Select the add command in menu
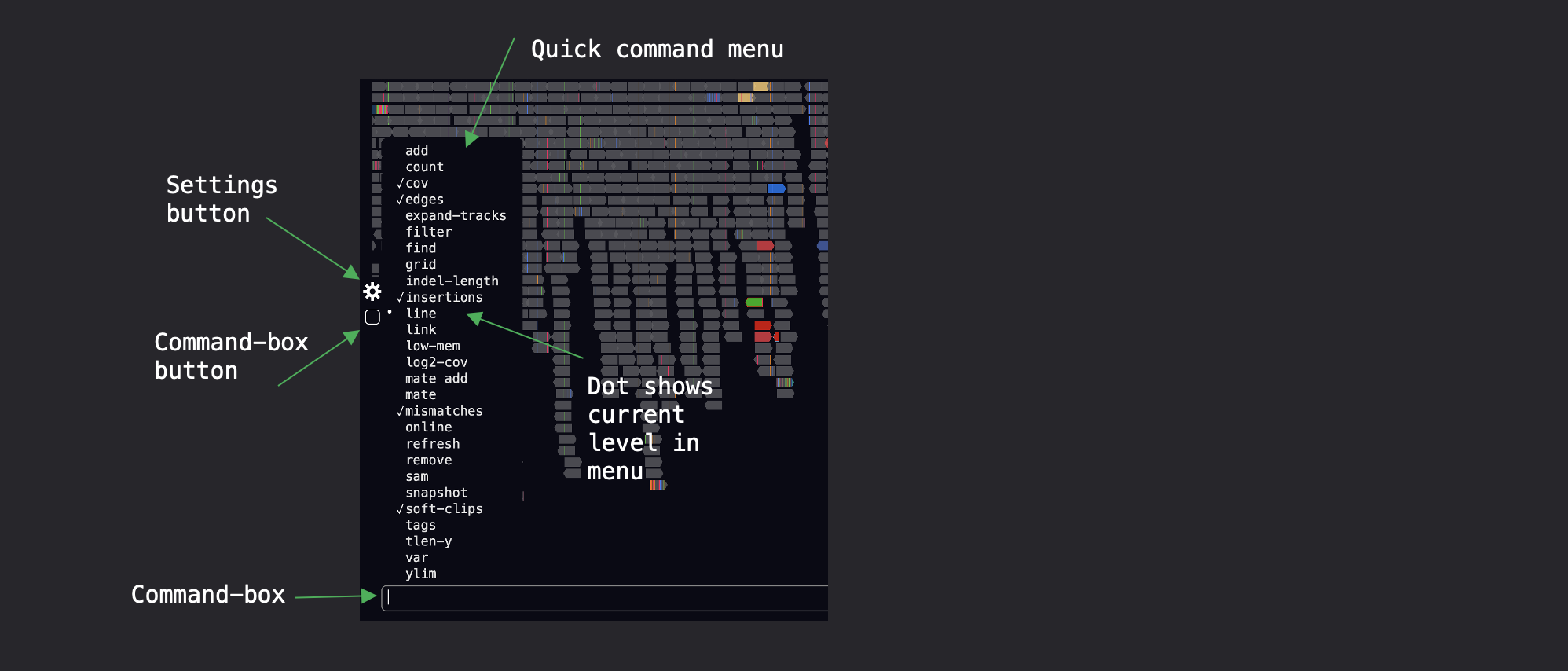 point(416,151)
